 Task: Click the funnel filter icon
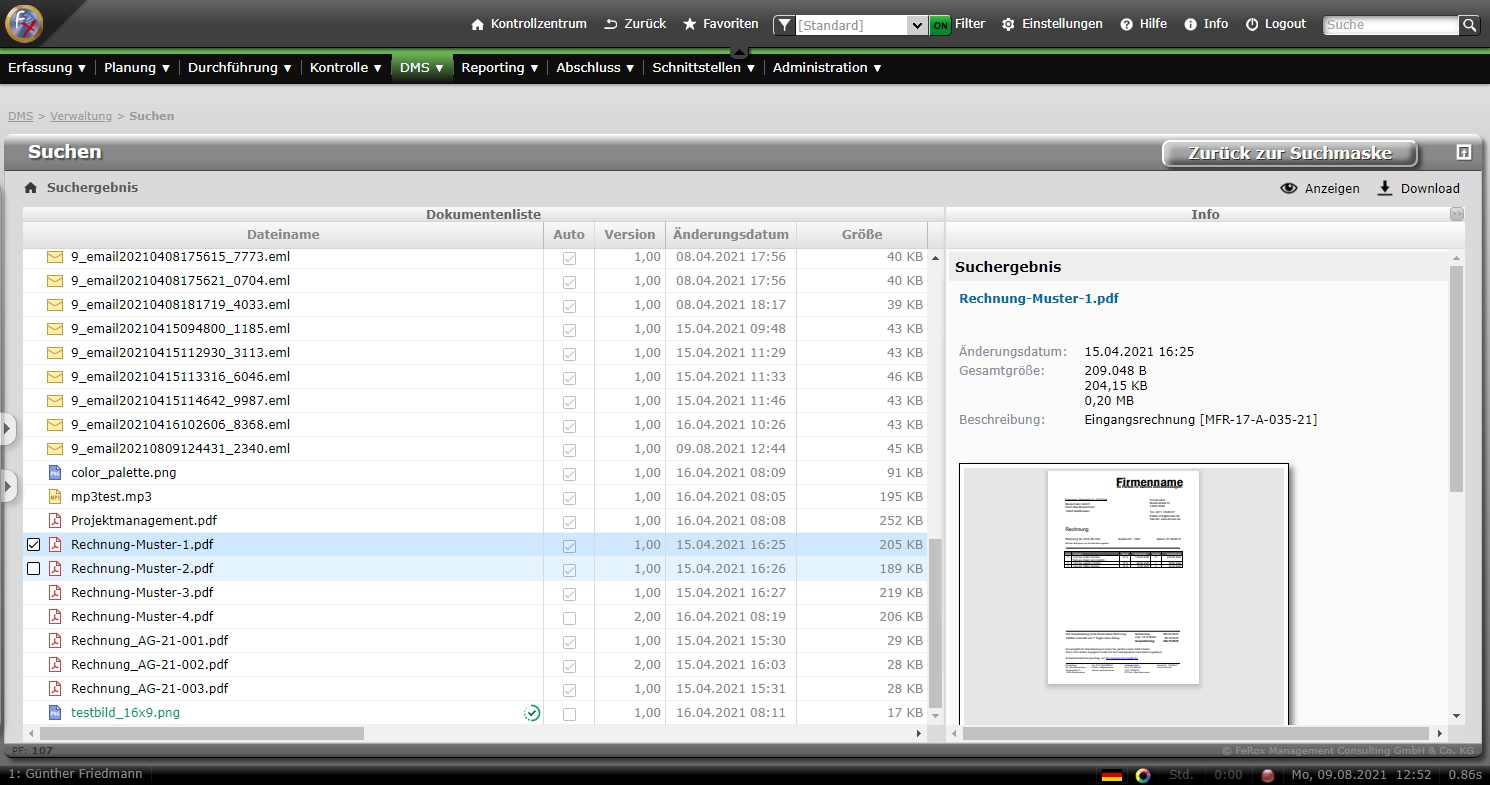click(x=785, y=25)
